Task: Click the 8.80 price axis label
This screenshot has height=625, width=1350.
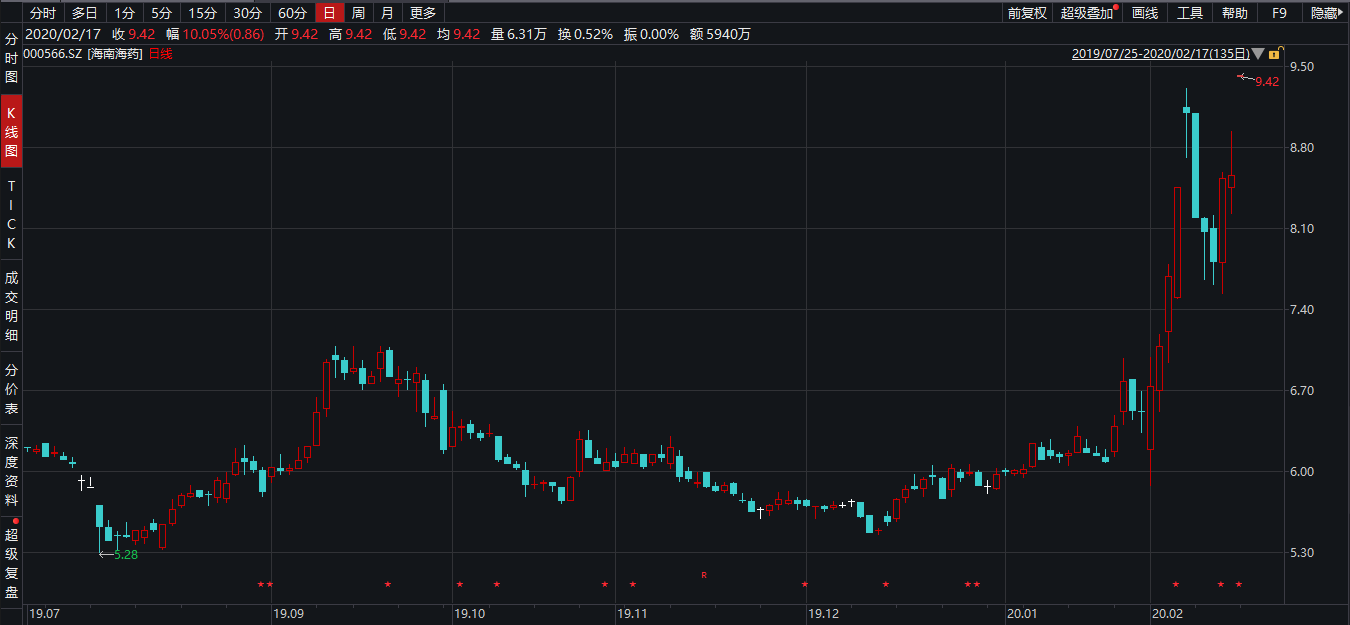Action: point(1303,148)
